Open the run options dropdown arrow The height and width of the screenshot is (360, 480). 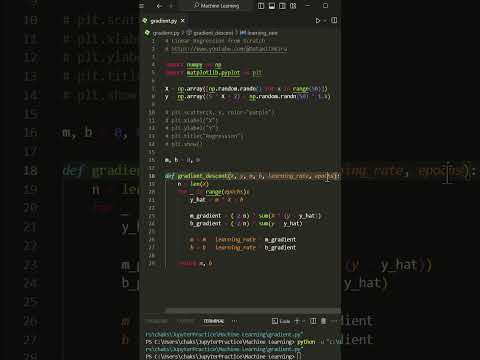pyautogui.click(x=325, y=21)
